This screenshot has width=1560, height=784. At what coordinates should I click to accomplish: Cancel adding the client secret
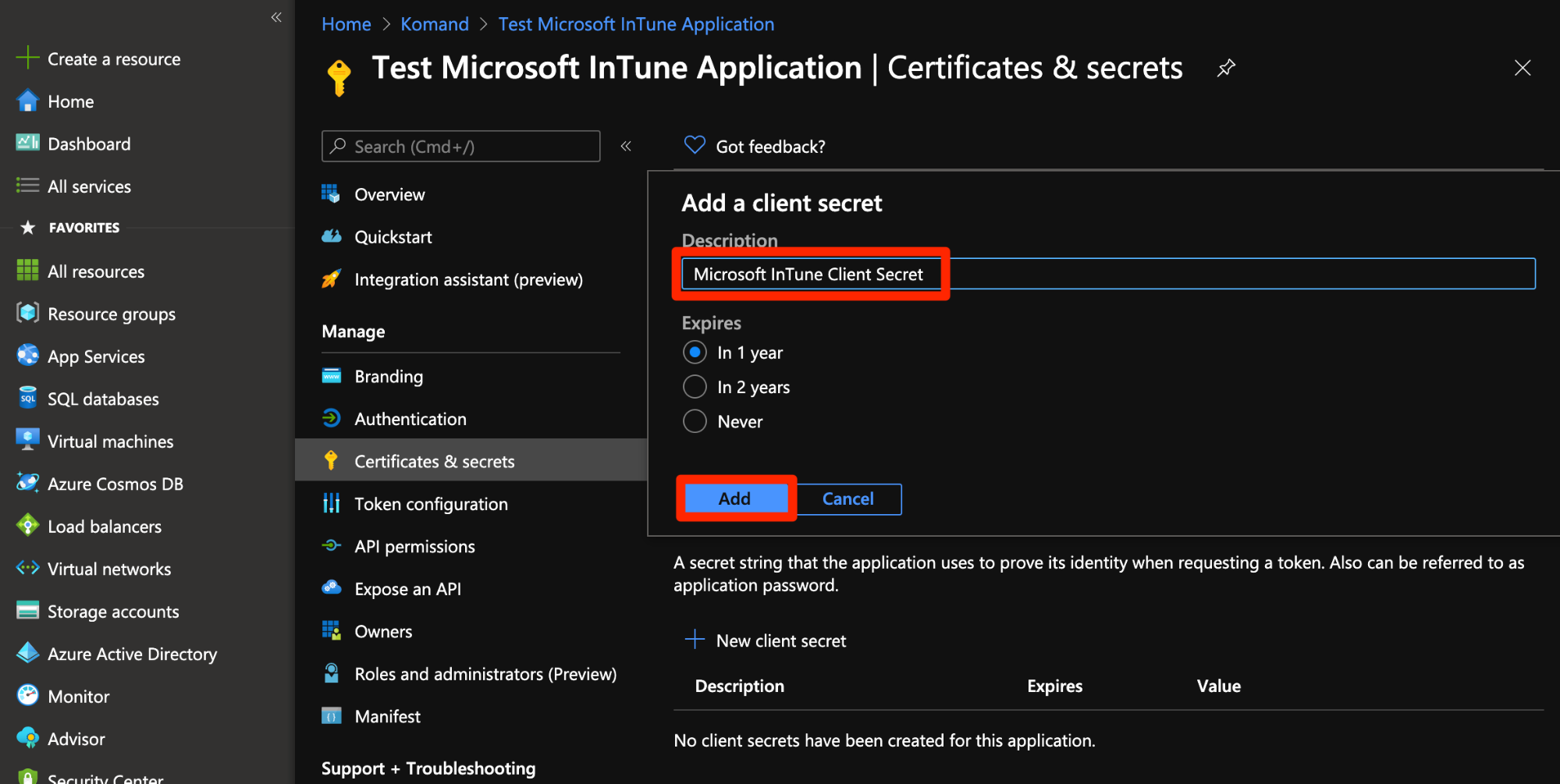click(848, 498)
